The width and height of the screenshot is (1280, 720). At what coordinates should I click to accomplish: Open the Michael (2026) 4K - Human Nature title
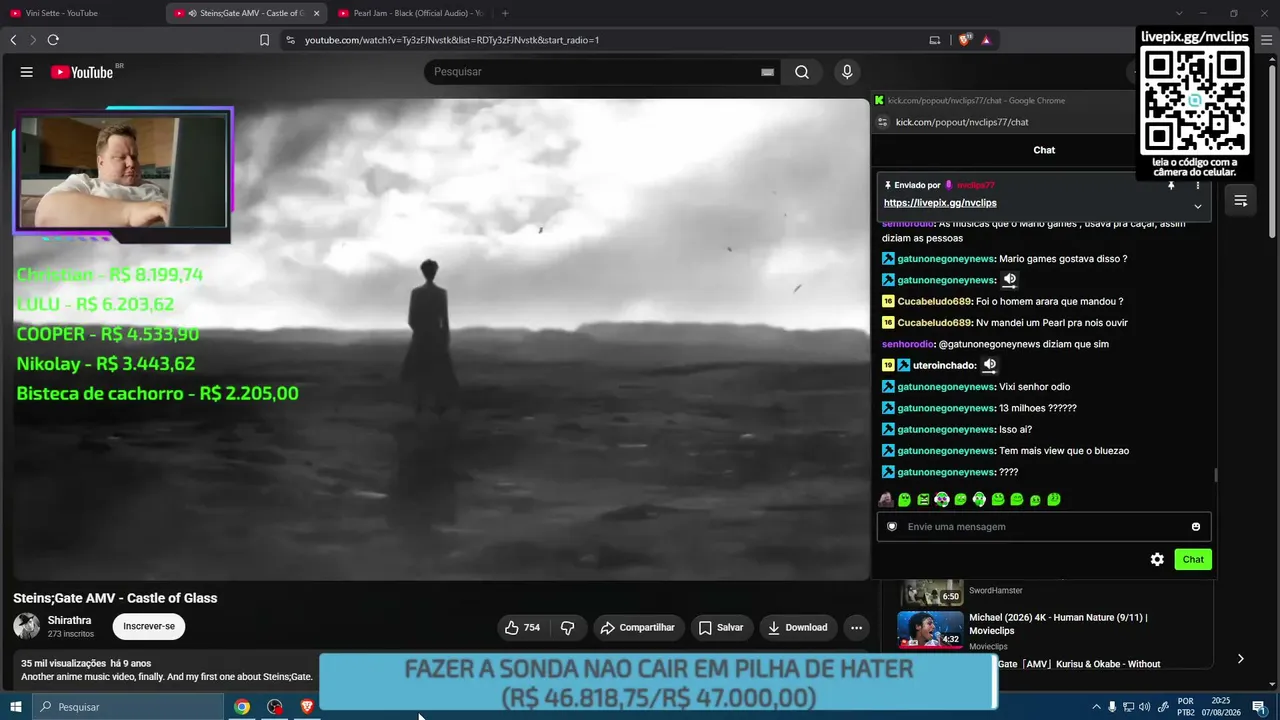coord(1058,624)
